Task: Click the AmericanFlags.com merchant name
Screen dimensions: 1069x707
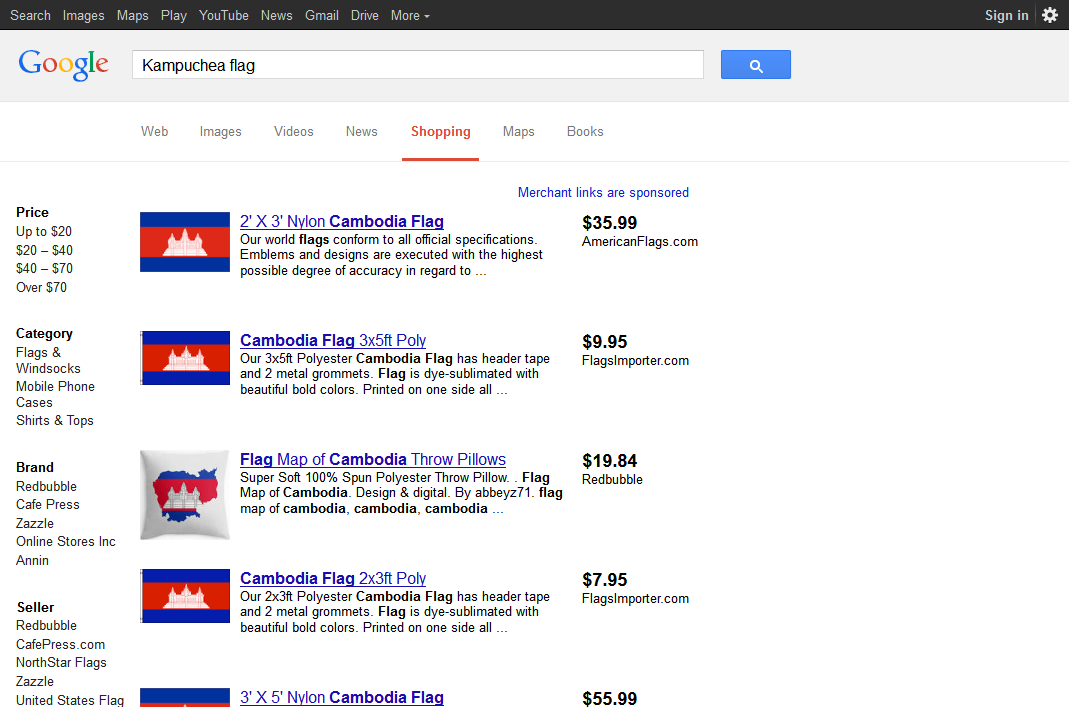Action: 639,241
